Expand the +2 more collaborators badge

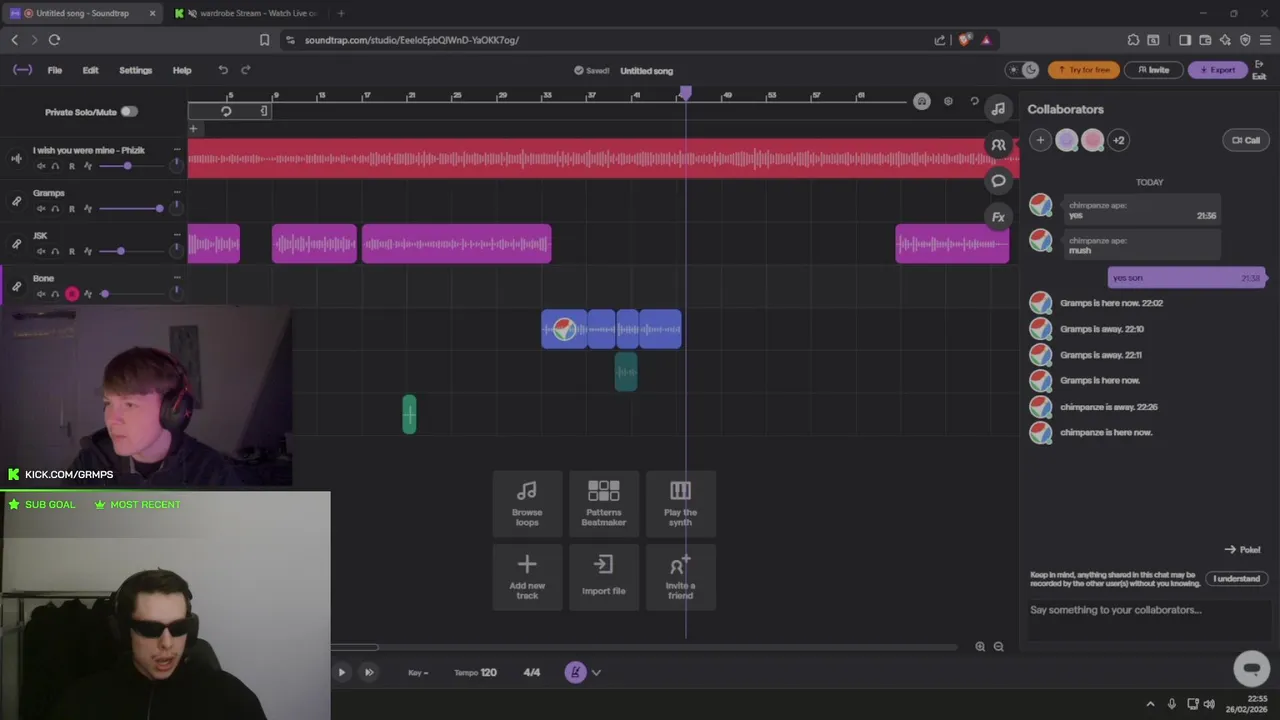click(x=1118, y=140)
